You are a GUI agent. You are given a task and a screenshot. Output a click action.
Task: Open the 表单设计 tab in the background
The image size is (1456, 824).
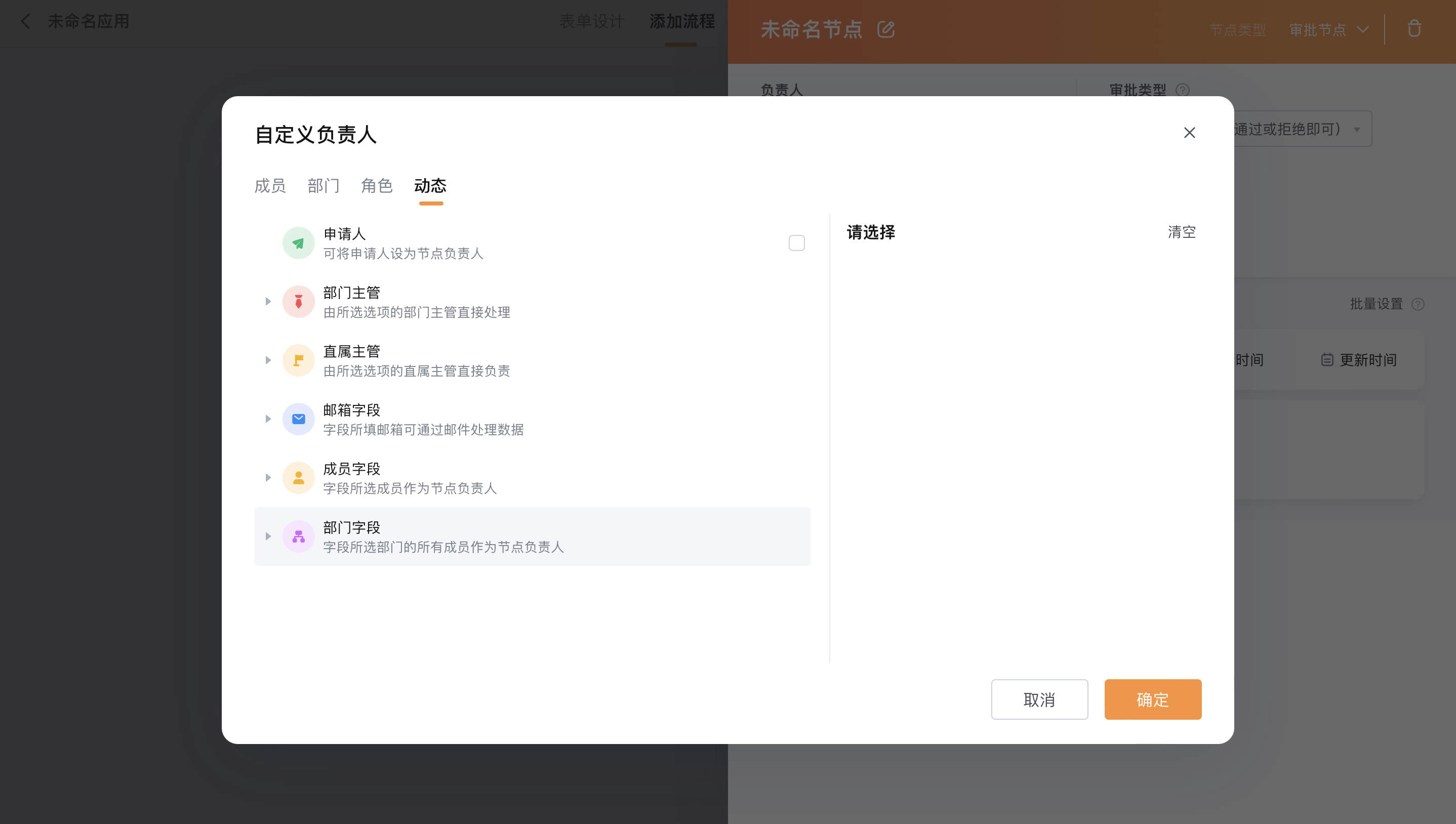coord(592,21)
